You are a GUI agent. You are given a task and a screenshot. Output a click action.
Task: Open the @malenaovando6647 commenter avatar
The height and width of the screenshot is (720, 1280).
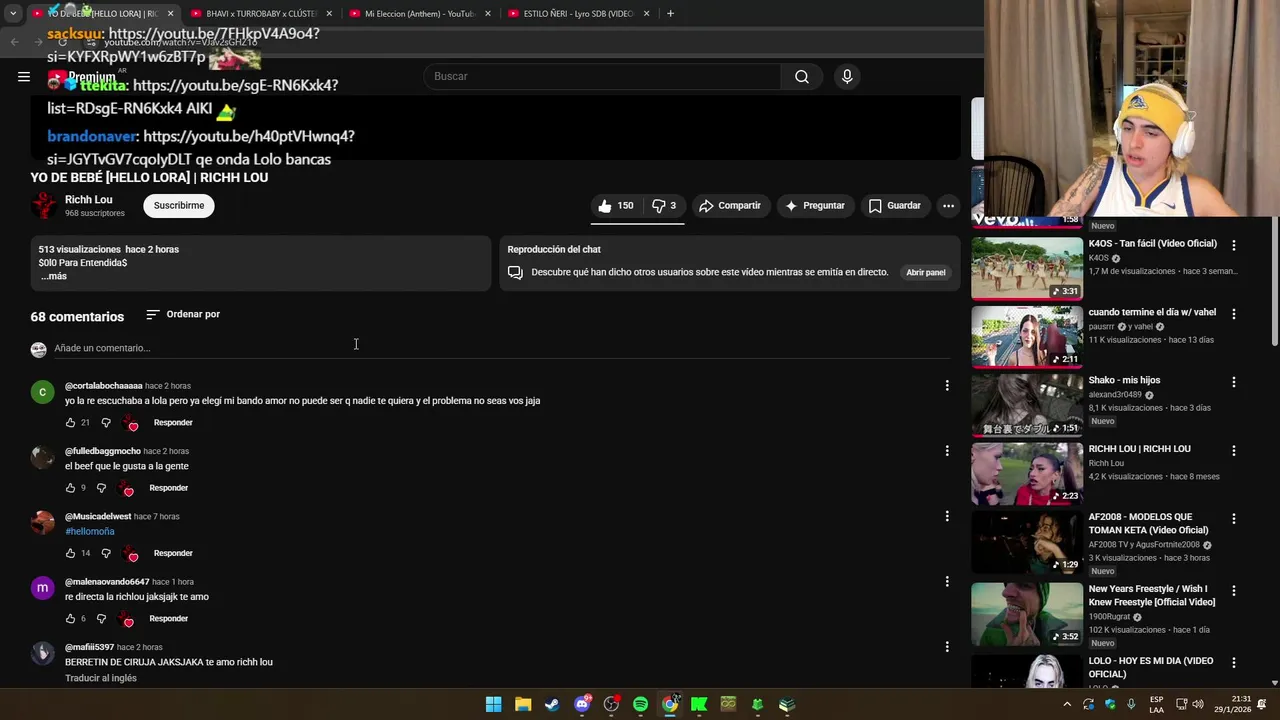click(x=42, y=588)
